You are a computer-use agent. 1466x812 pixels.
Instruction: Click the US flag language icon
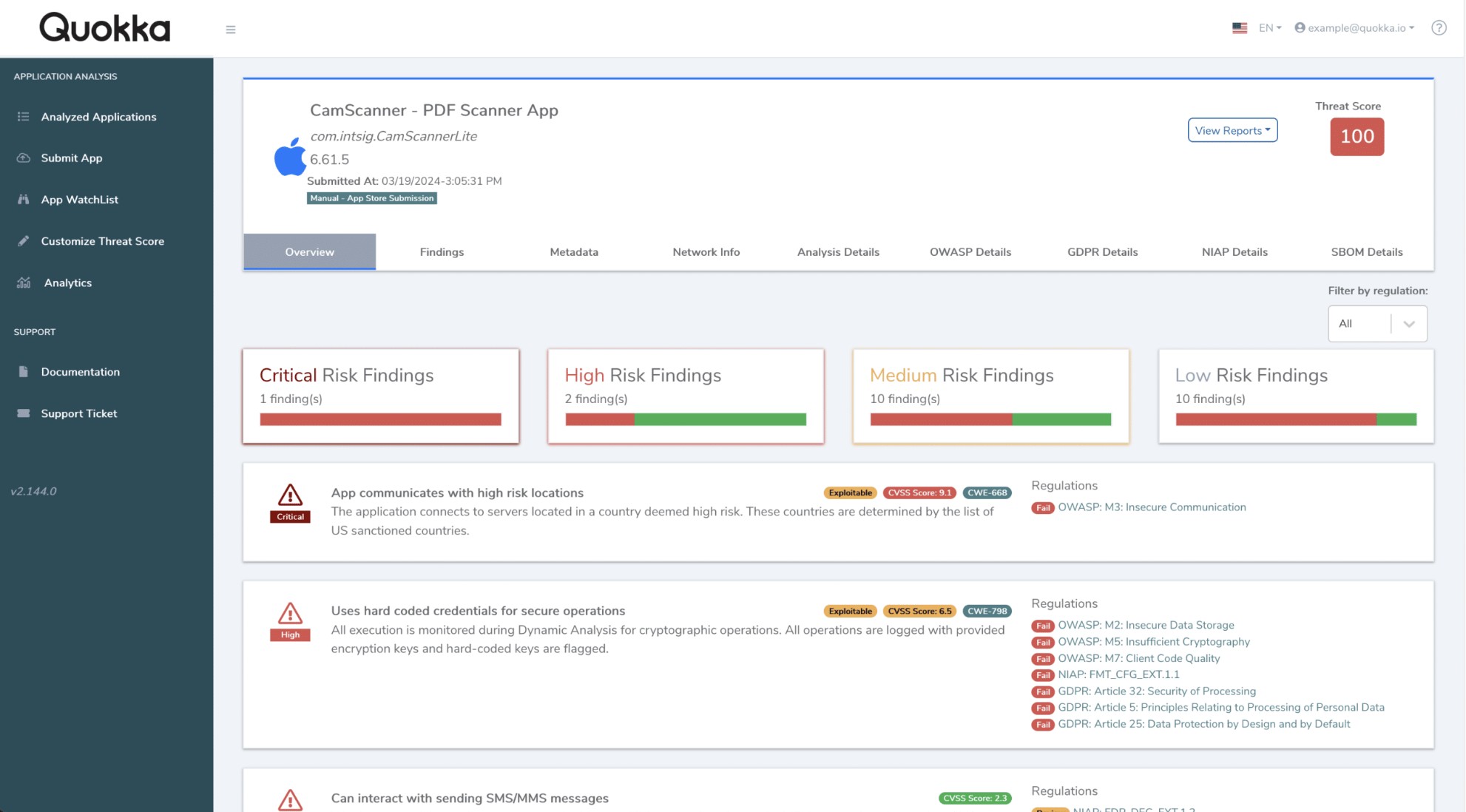1240,28
